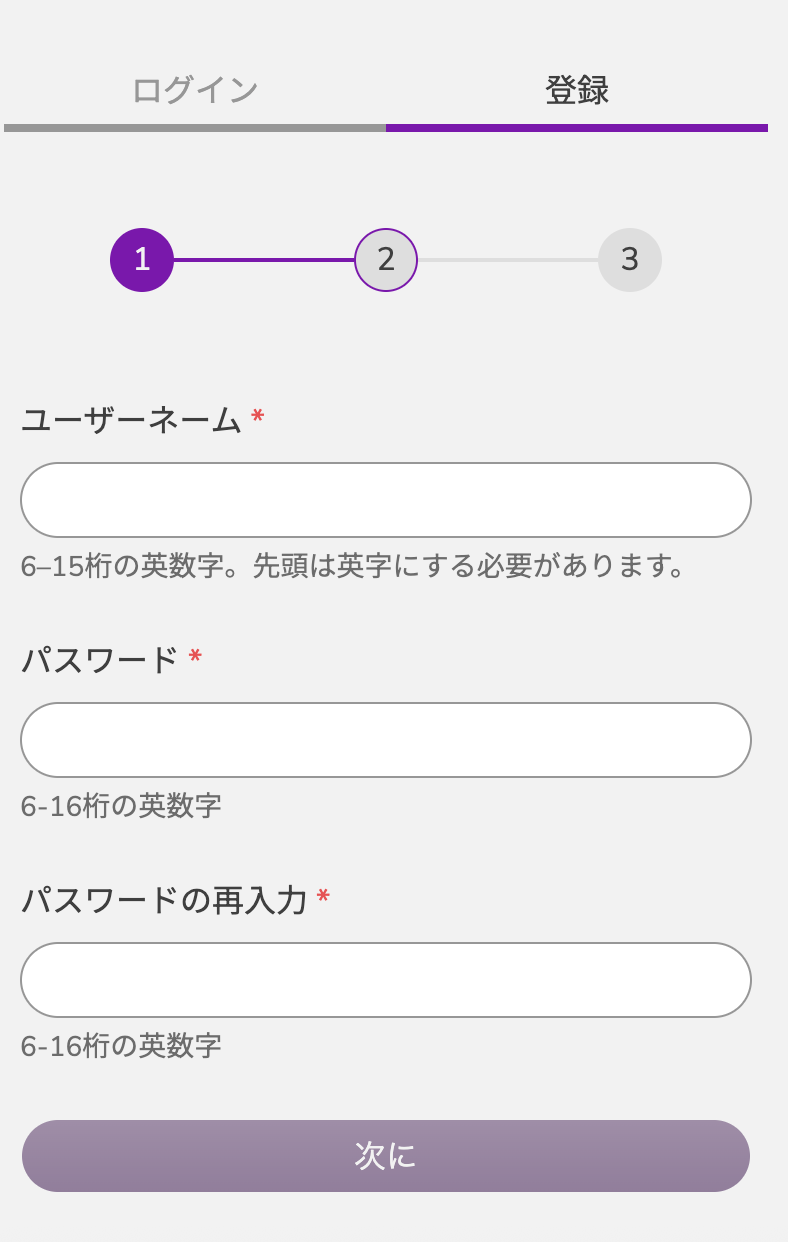Focus the パスワードの再入力 field
Image resolution: width=788 pixels, height=1242 pixels.
(386, 980)
